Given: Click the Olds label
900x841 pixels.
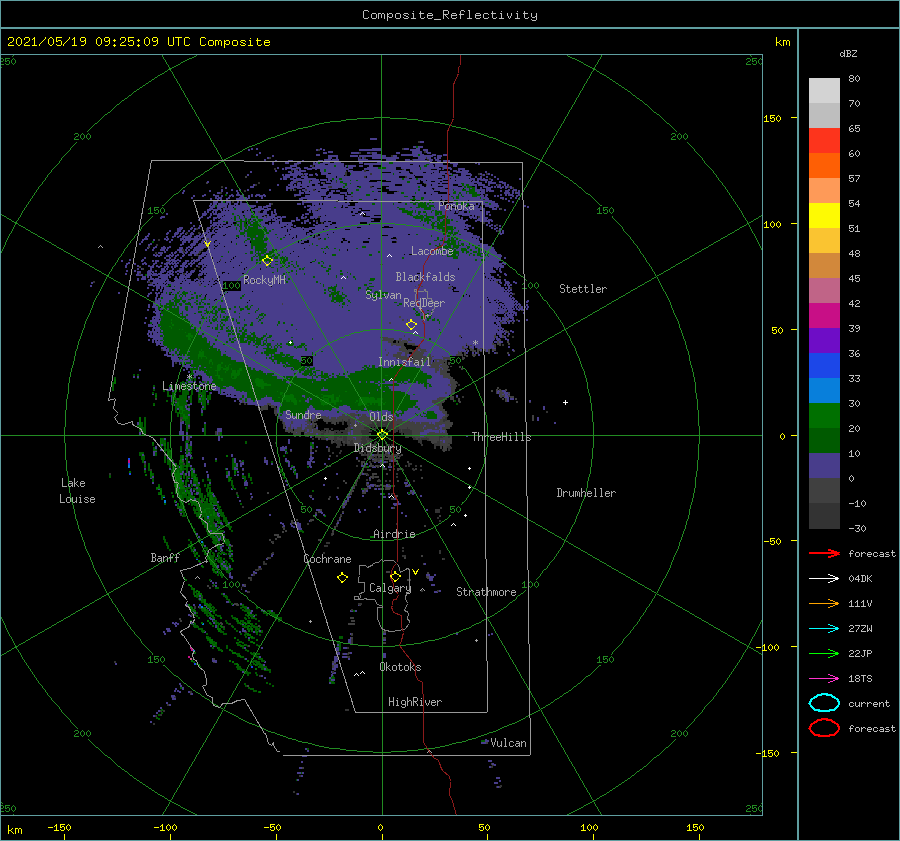Looking at the screenshot, I should [381, 417].
